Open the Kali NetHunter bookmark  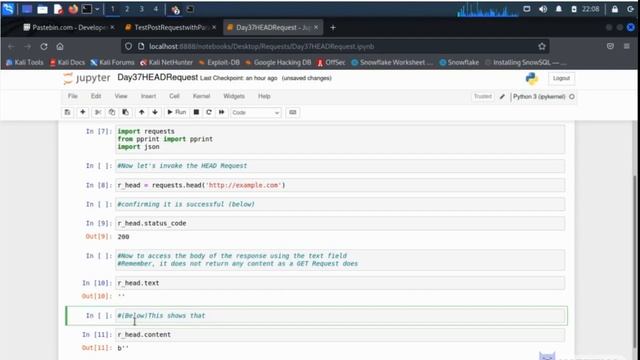pyautogui.click(x=166, y=62)
